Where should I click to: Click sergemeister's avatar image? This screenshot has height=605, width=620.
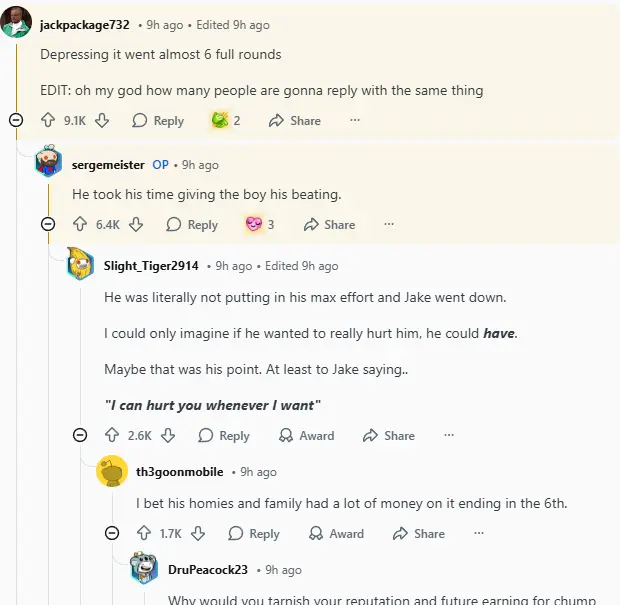click(x=49, y=164)
